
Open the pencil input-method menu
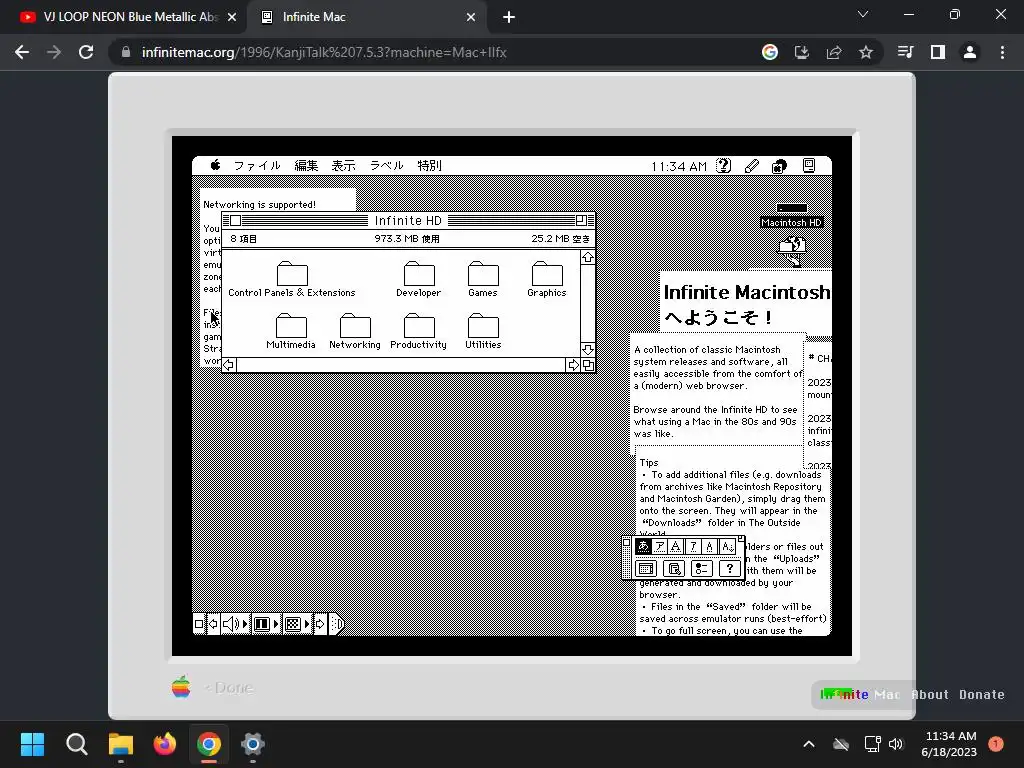[x=752, y=166]
